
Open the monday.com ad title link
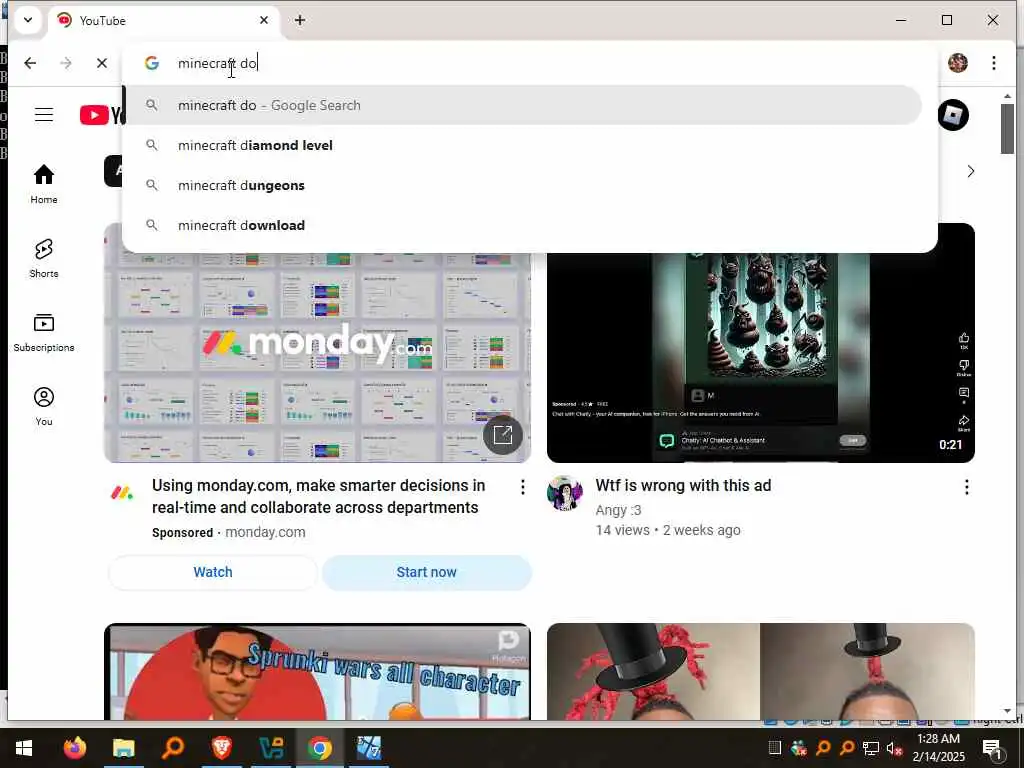click(319, 496)
